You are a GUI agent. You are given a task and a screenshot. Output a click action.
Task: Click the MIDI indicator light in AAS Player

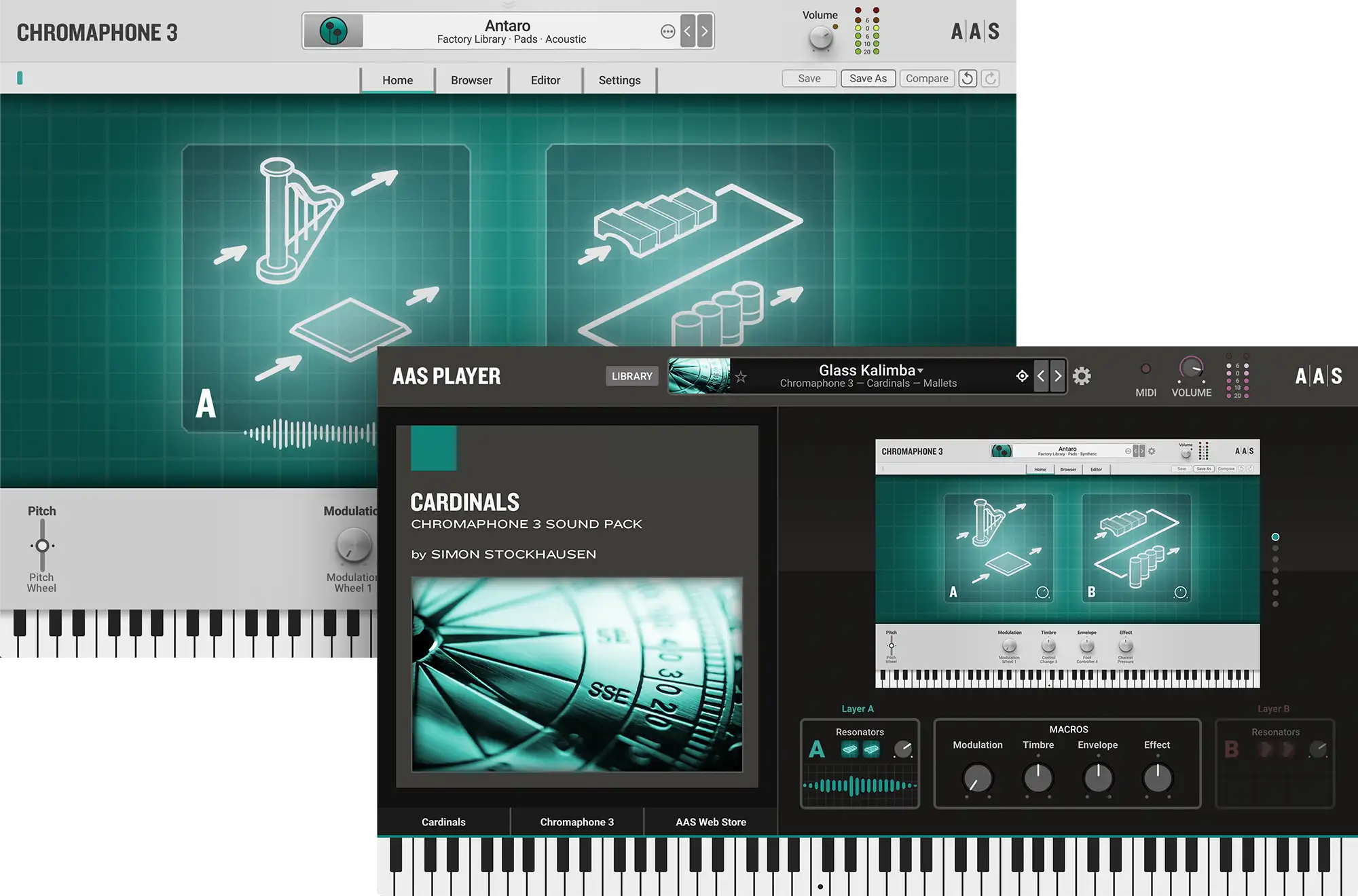coord(1145,369)
